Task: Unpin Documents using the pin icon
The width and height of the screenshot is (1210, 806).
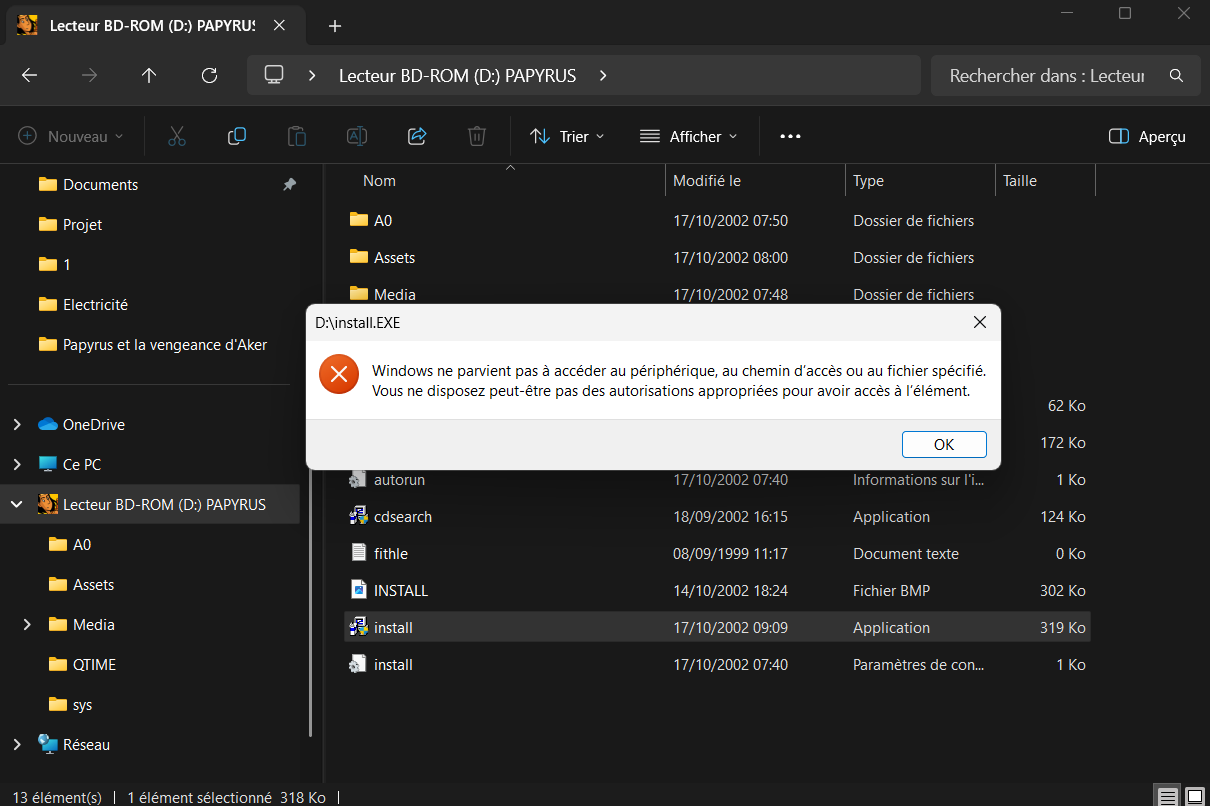Action: pyautogui.click(x=289, y=185)
